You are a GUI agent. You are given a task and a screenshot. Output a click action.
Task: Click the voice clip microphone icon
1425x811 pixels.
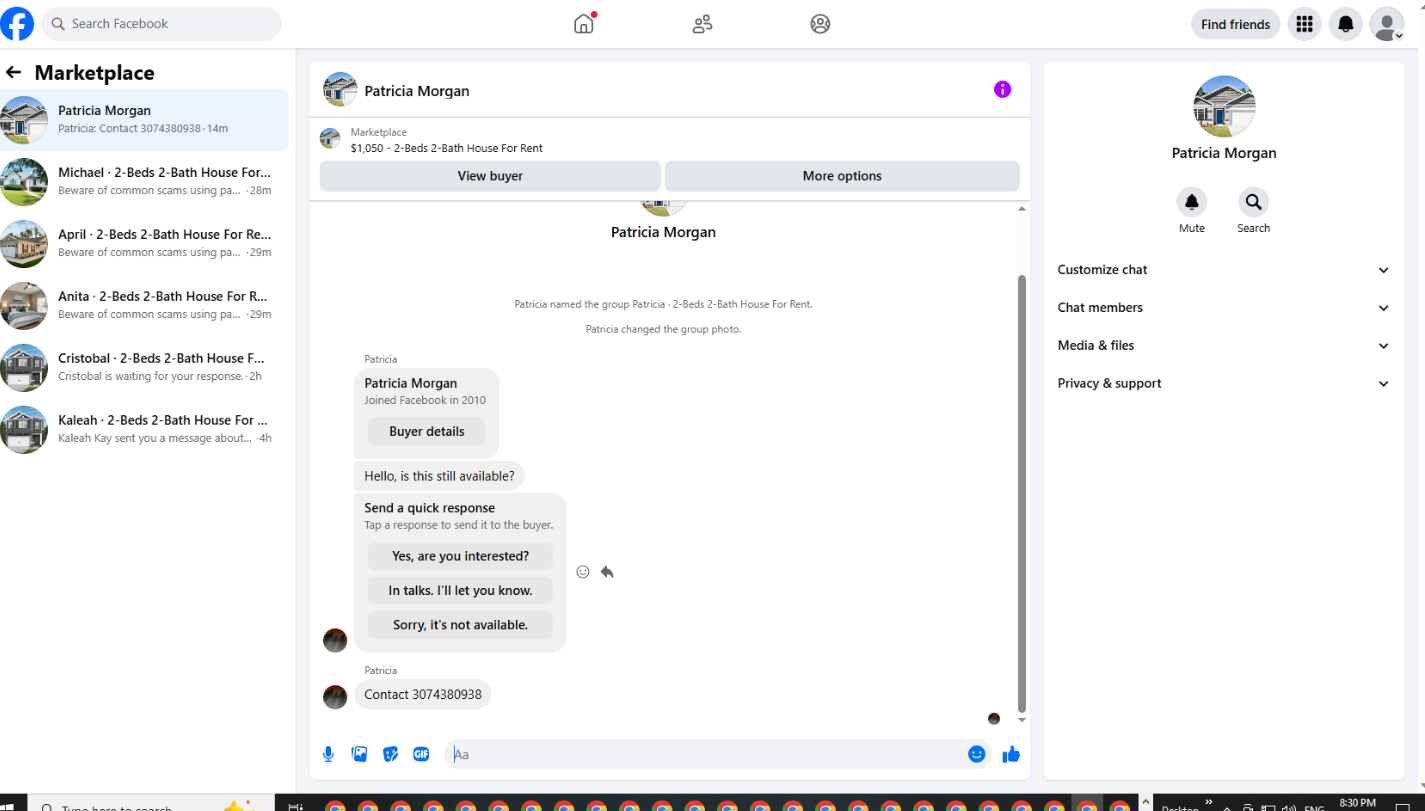328,754
